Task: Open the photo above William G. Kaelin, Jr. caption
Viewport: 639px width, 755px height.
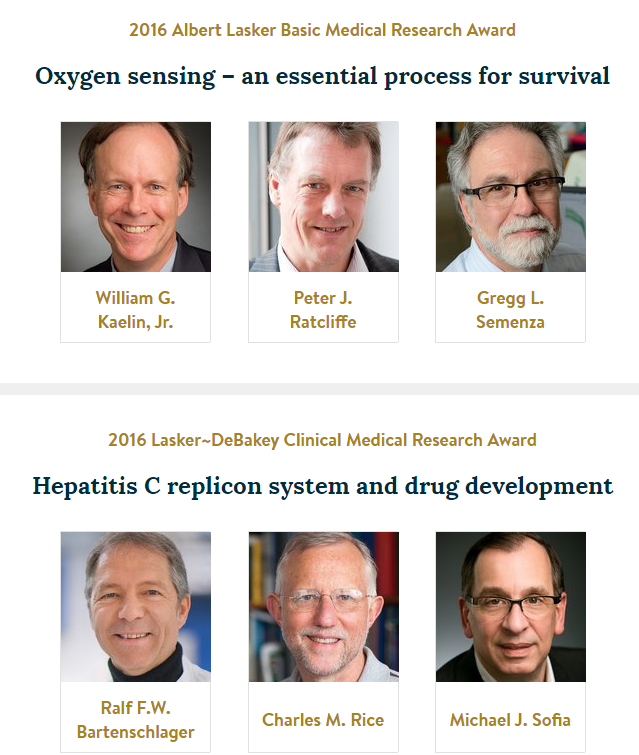Action: (x=136, y=196)
